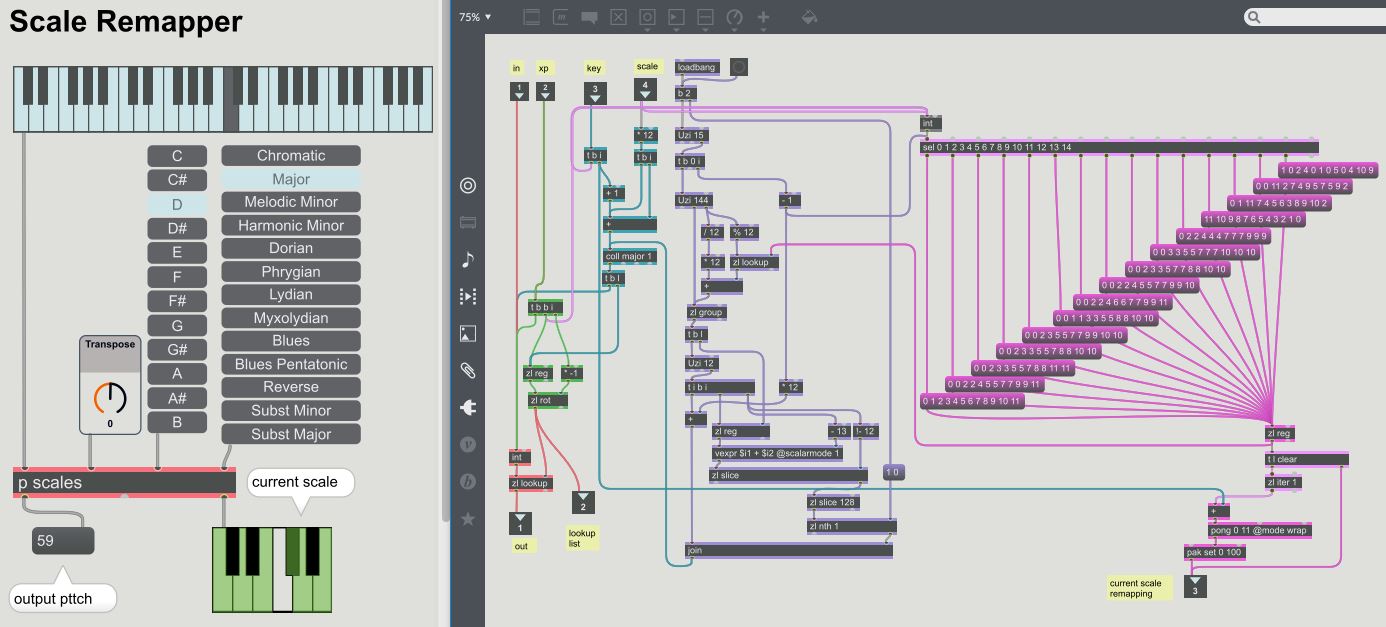This screenshot has width=1386, height=627.
Task: Click the '0 1 2 3 4 5 6 7 8 9 10 11' message
Action: point(973,401)
